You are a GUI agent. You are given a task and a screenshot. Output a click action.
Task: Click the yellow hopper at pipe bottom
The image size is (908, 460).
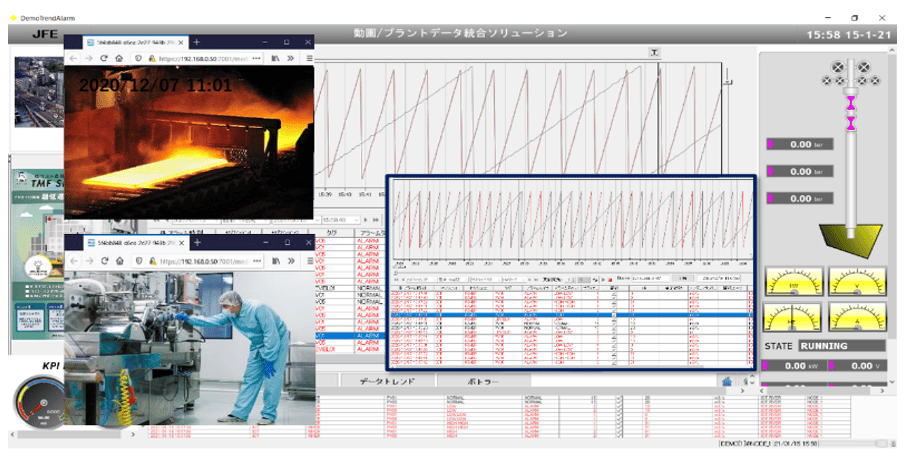pos(850,241)
